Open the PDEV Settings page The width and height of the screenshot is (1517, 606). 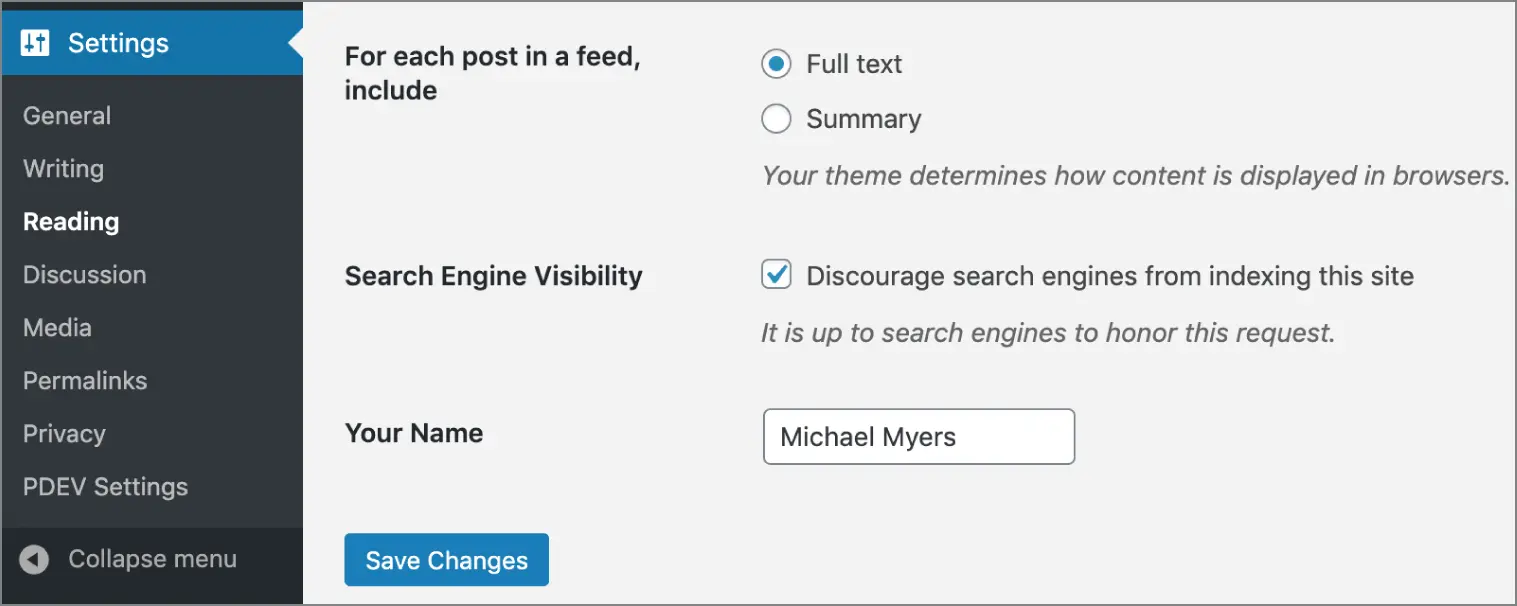click(x=105, y=486)
